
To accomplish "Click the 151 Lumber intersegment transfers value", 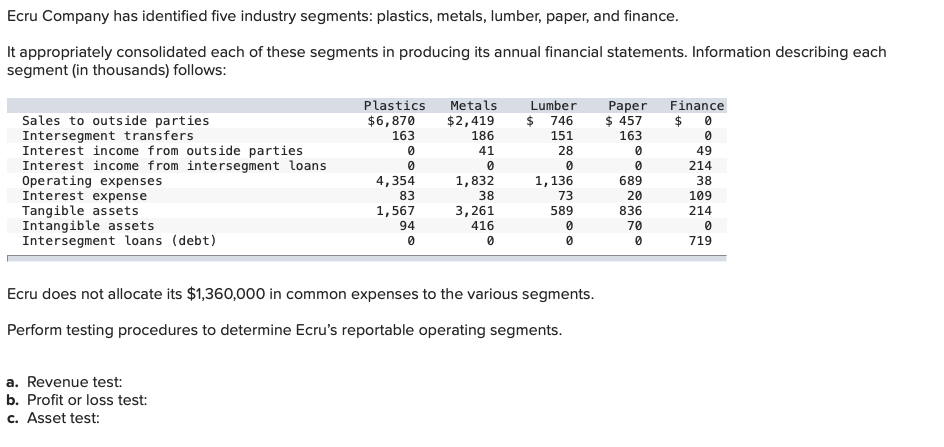I will point(562,136).
